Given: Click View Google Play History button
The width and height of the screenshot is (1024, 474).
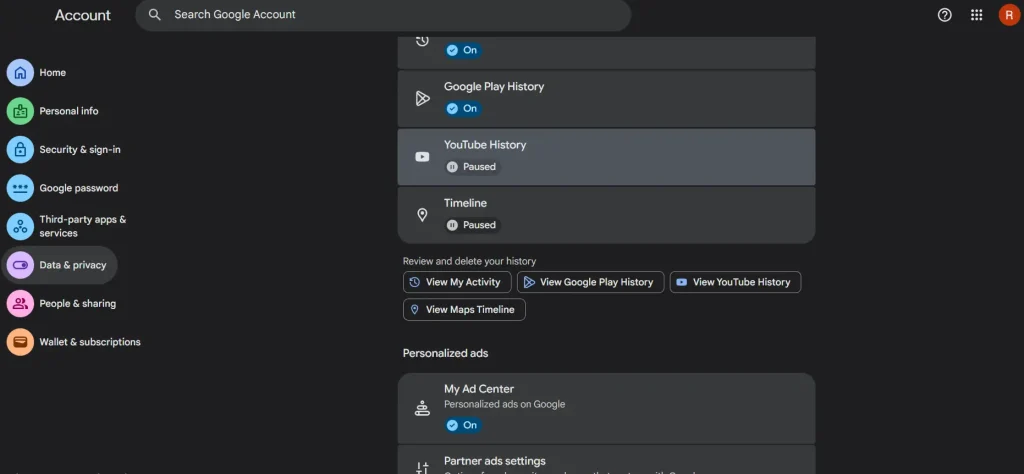Looking at the screenshot, I should (x=590, y=282).
